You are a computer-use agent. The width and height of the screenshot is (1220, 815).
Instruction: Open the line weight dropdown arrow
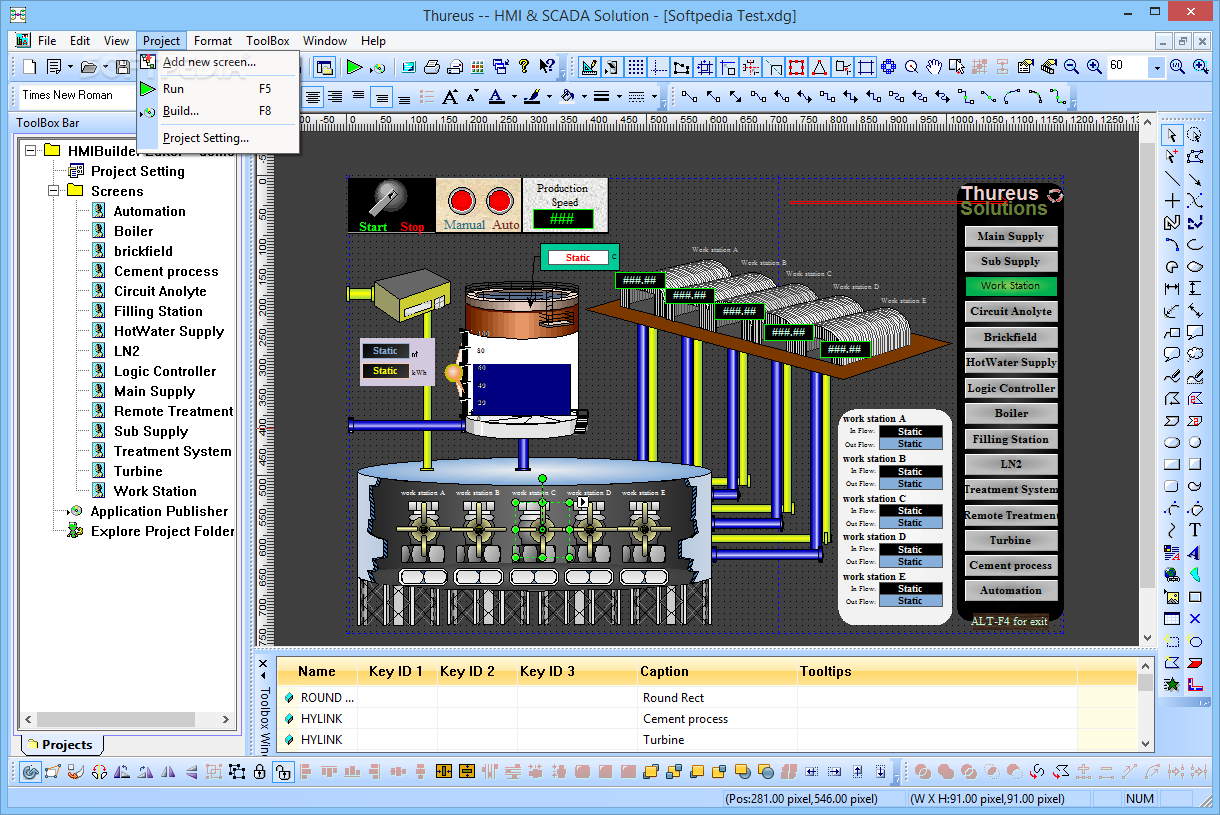click(617, 97)
